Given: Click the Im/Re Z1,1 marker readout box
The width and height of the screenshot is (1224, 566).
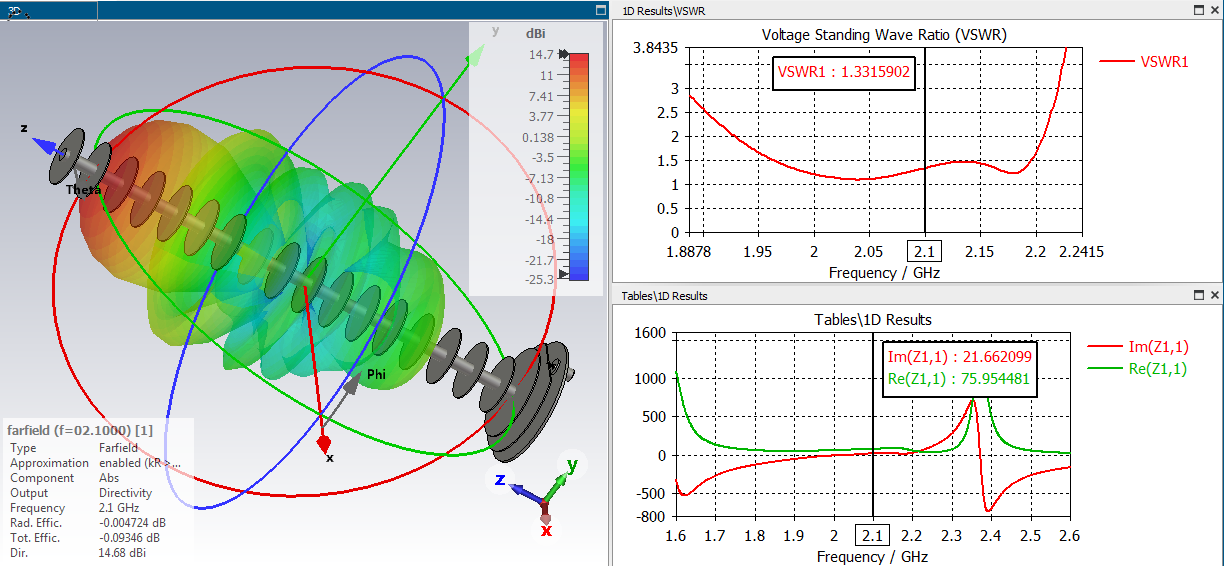Looking at the screenshot, I should (x=959, y=369).
